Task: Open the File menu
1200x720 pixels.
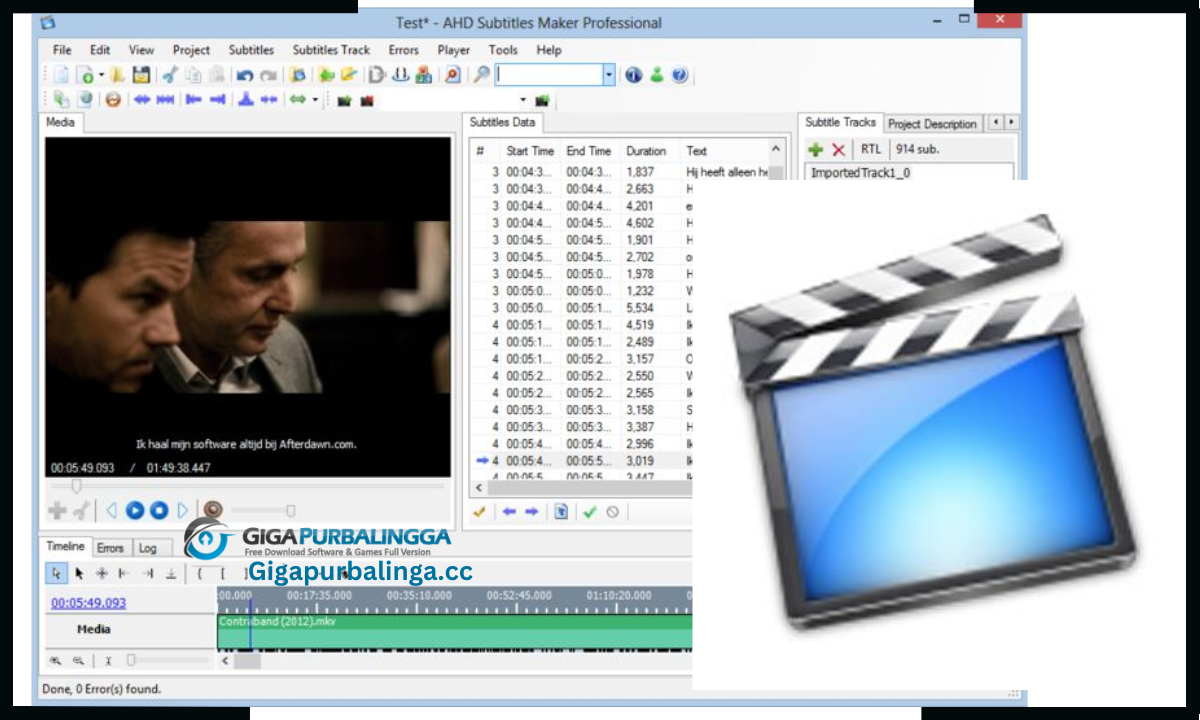Action: 62,50
